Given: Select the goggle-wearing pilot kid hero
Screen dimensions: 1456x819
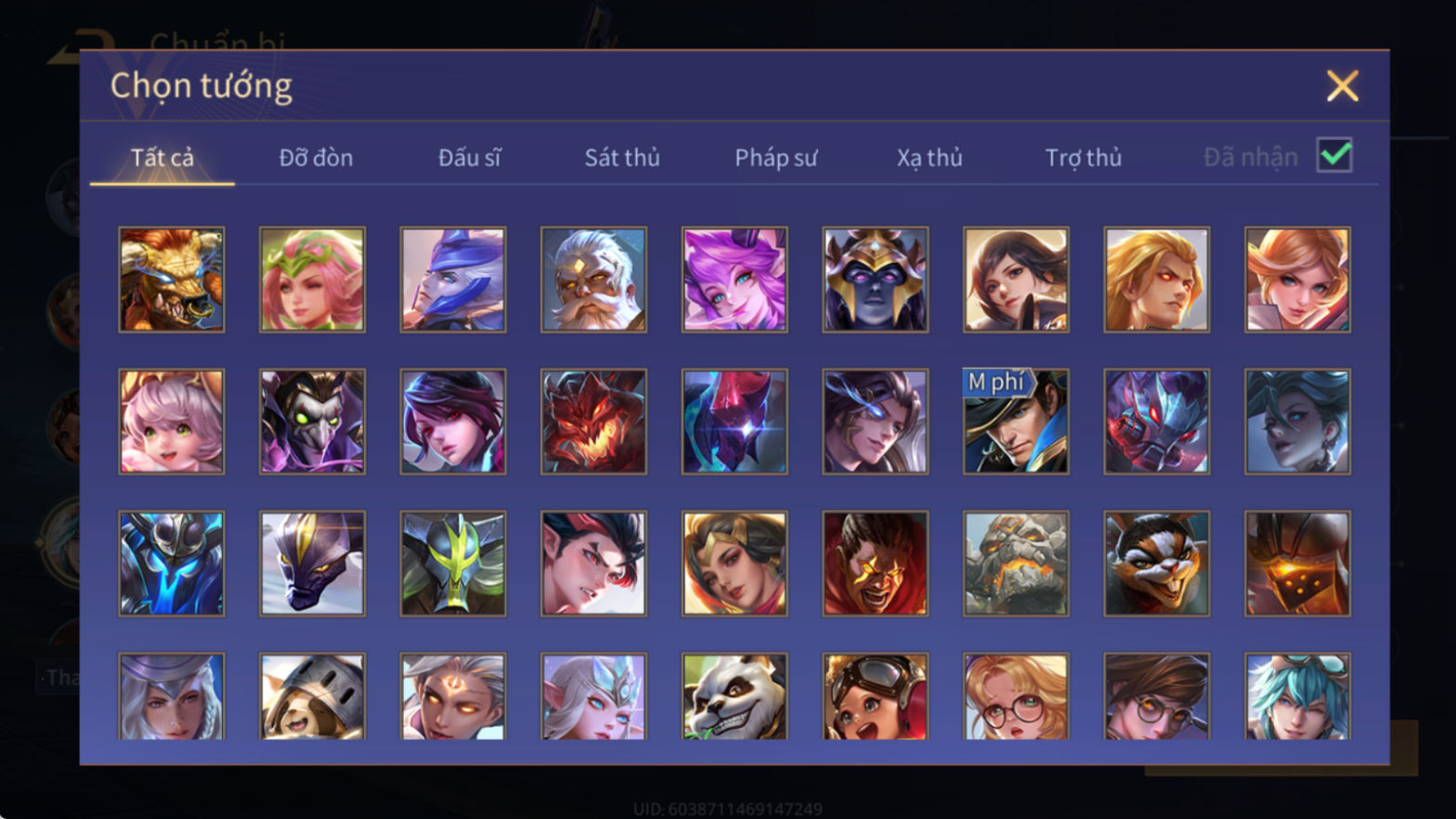Looking at the screenshot, I should click(x=876, y=696).
